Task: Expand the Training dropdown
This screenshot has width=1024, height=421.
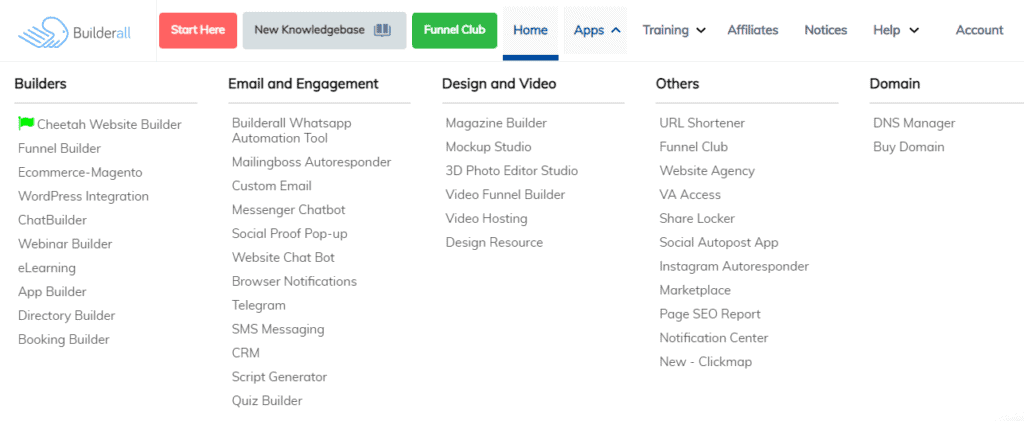Action: coord(701,30)
